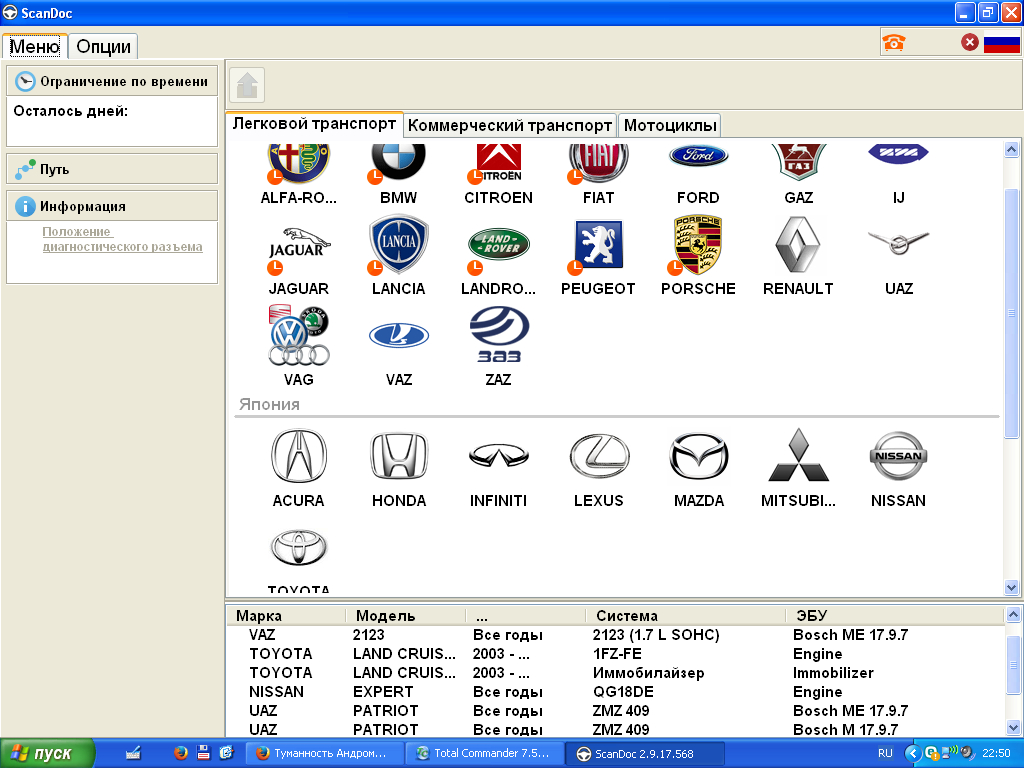Select the Mazda brand logo
Screen dimensions: 1024x768
[x=698, y=456]
